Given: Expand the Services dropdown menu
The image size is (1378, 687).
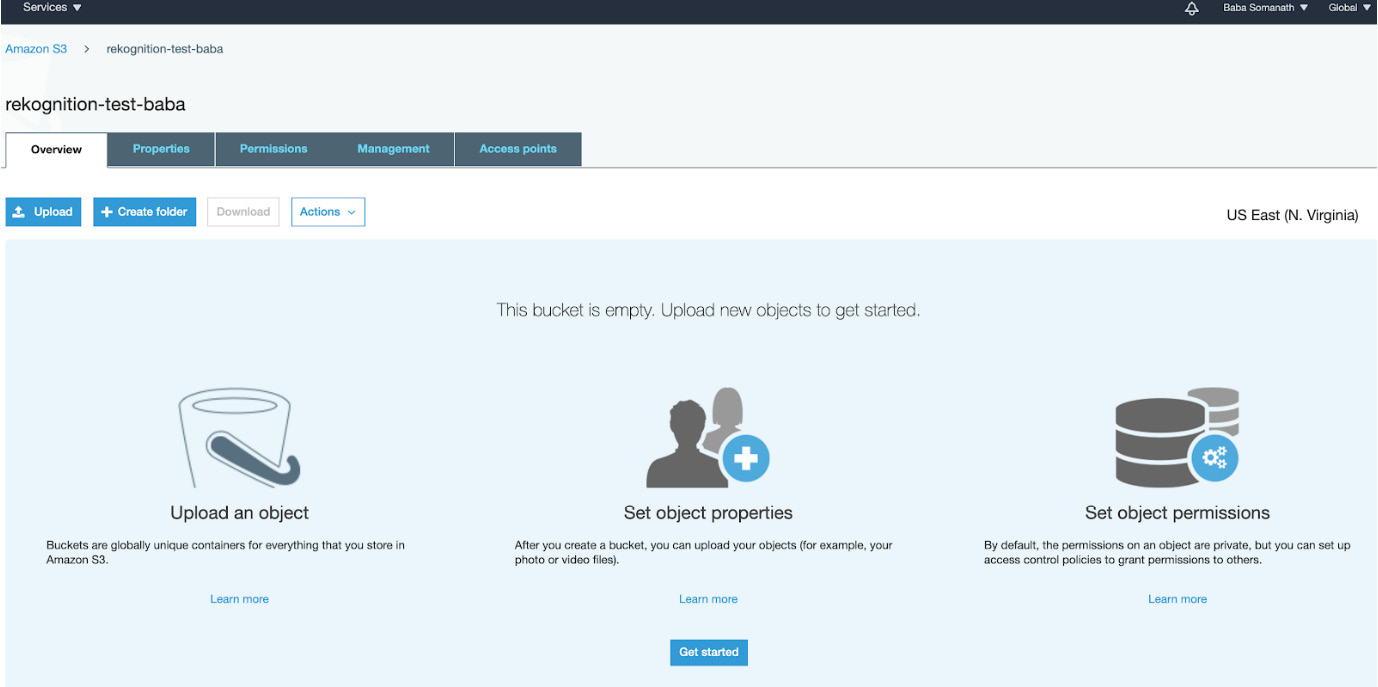Looking at the screenshot, I should click(52, 8).
